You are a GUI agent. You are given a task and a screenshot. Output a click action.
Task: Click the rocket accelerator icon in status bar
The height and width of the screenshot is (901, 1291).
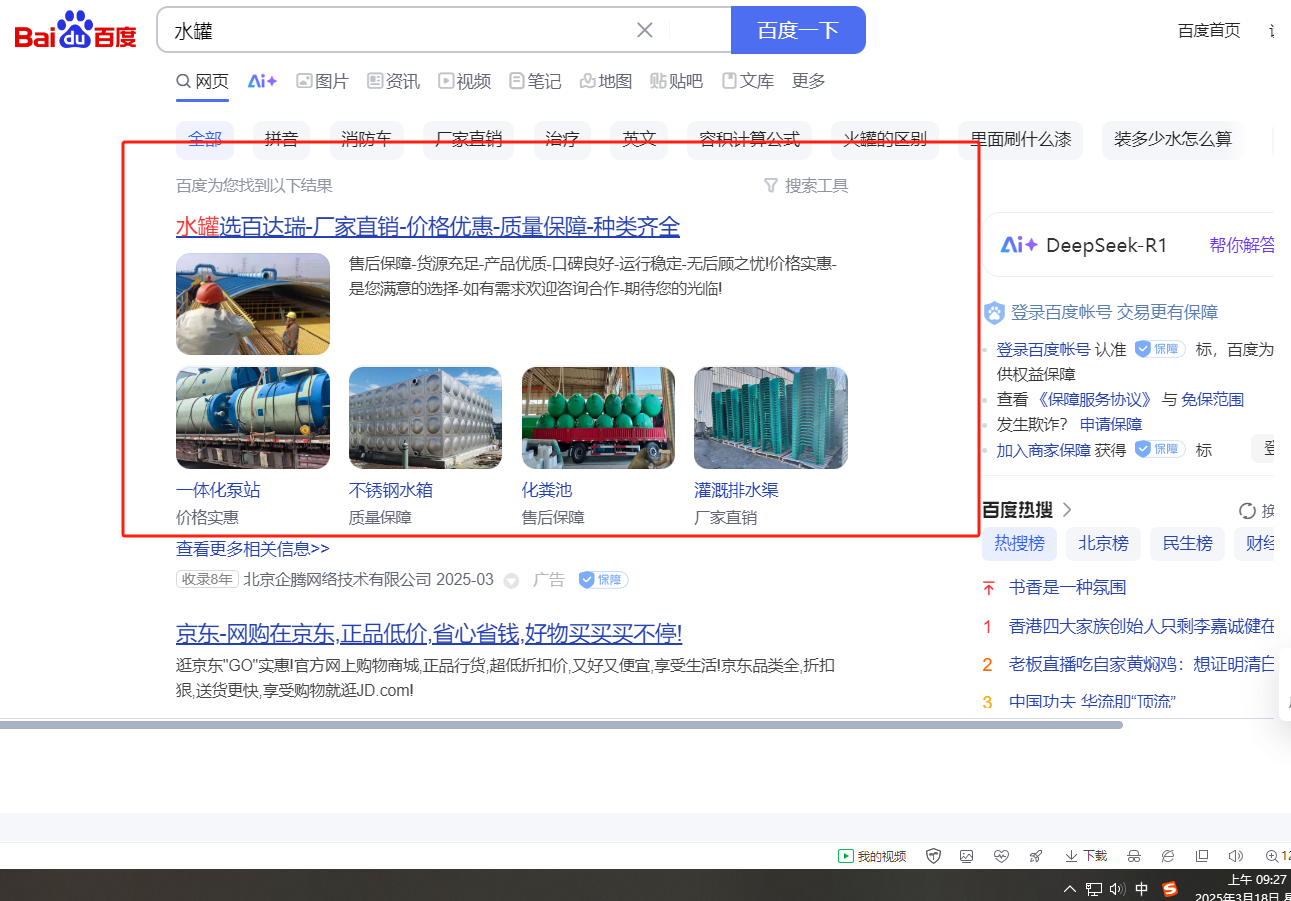tap(1036, 856)
